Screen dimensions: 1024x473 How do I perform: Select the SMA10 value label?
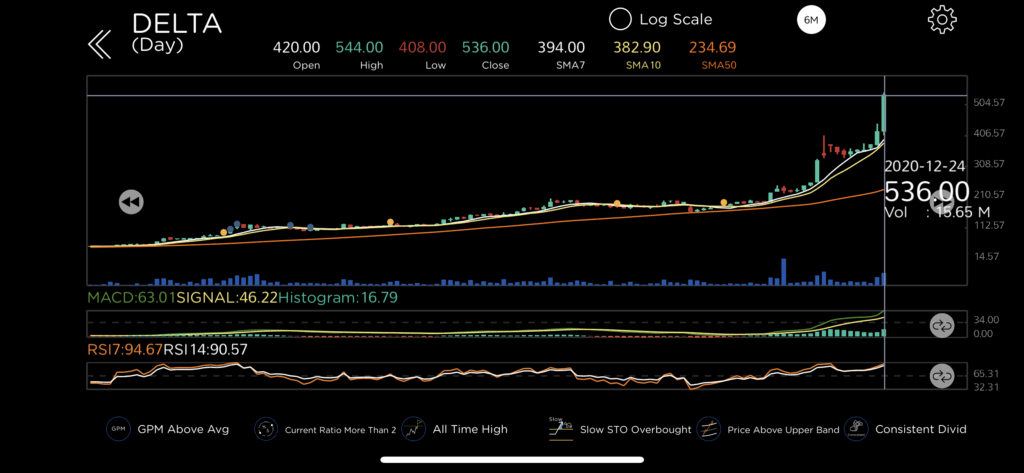[x=636, y=54]
